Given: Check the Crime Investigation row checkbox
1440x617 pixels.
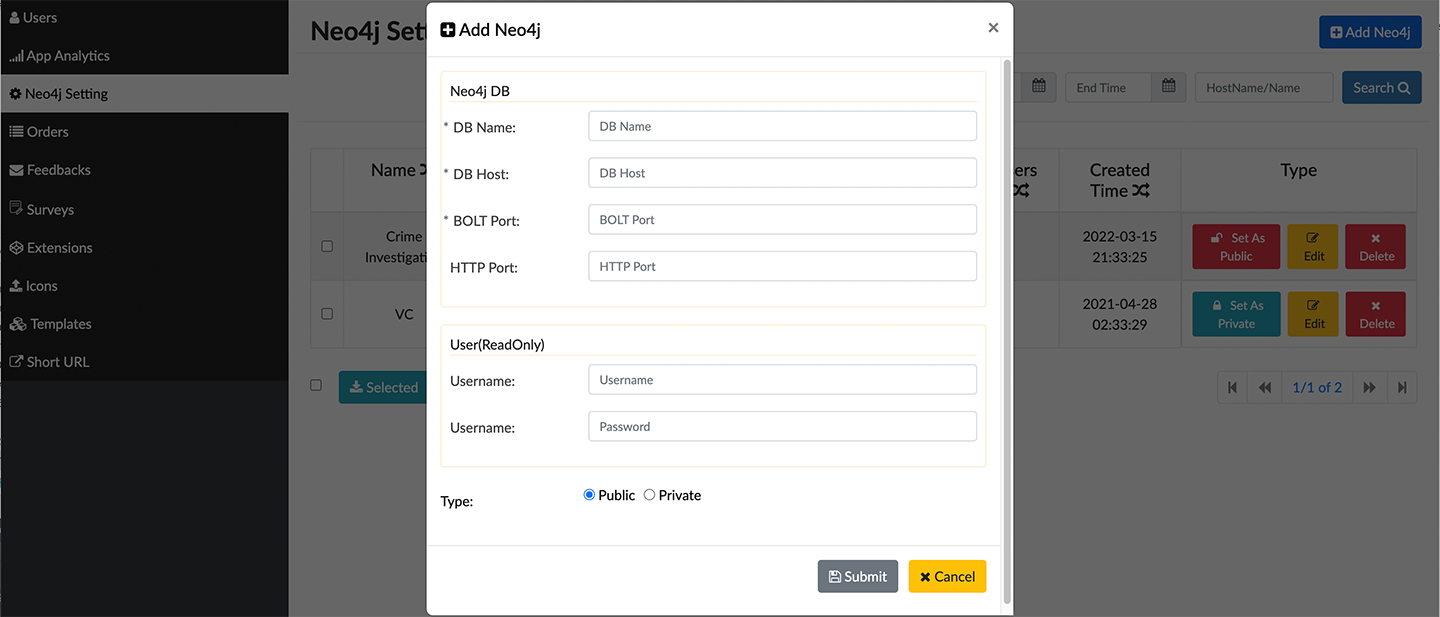Looking at the screenshot, I should click(x=327, y=246).
